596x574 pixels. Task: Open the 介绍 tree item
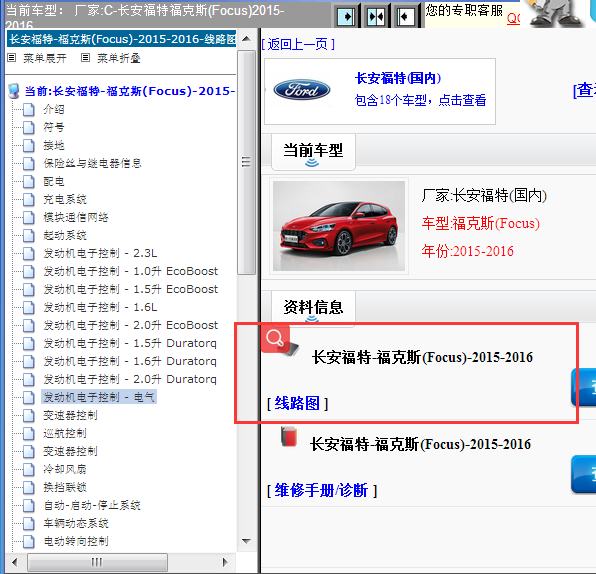[54, 109]
